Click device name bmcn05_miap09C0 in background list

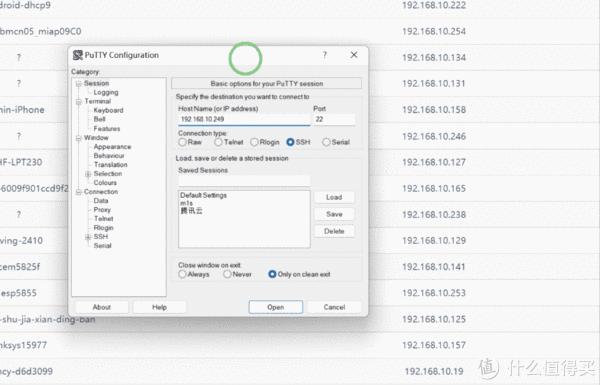(40, 31)
